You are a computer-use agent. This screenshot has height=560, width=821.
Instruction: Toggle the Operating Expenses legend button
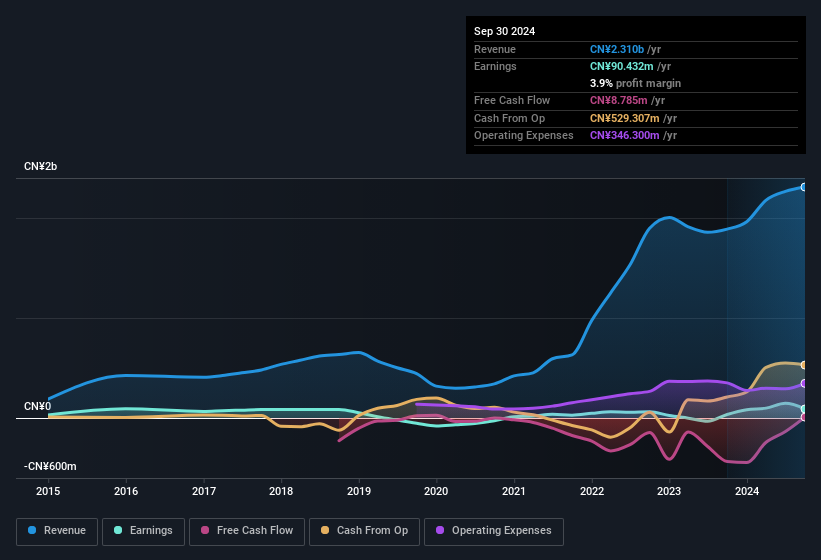pyautogui.click(x=494, y=531)
